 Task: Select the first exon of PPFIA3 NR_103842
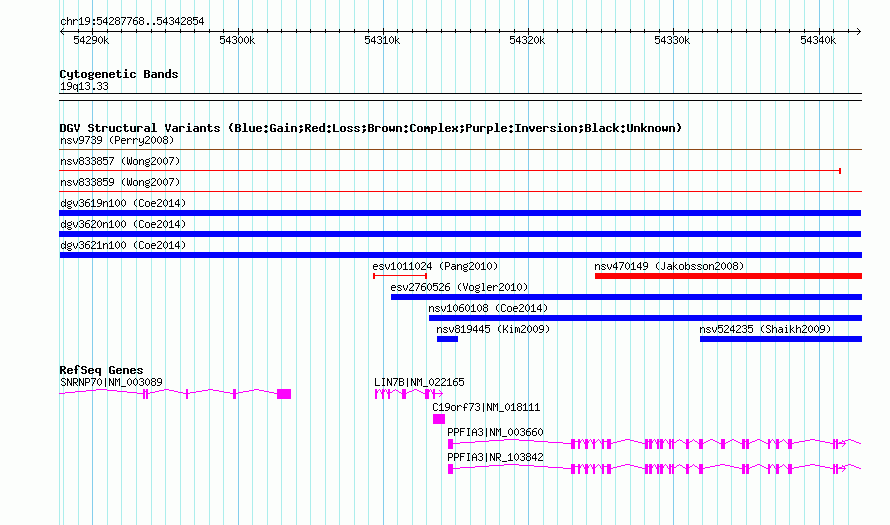click(451, 469)
